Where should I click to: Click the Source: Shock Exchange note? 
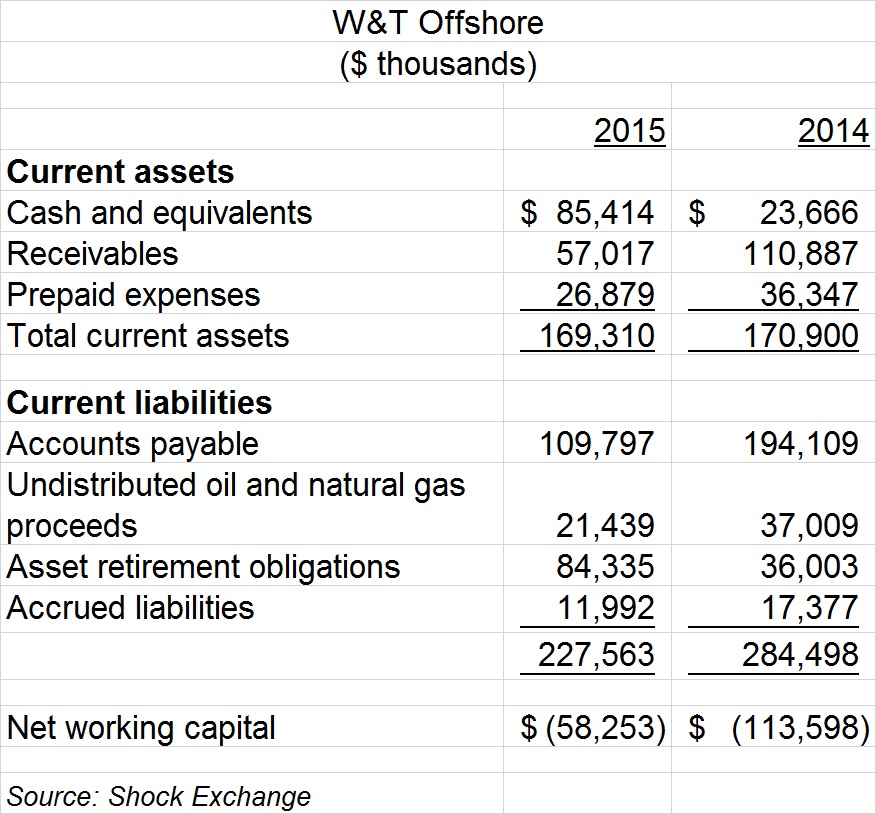click(x=159, y=796)
